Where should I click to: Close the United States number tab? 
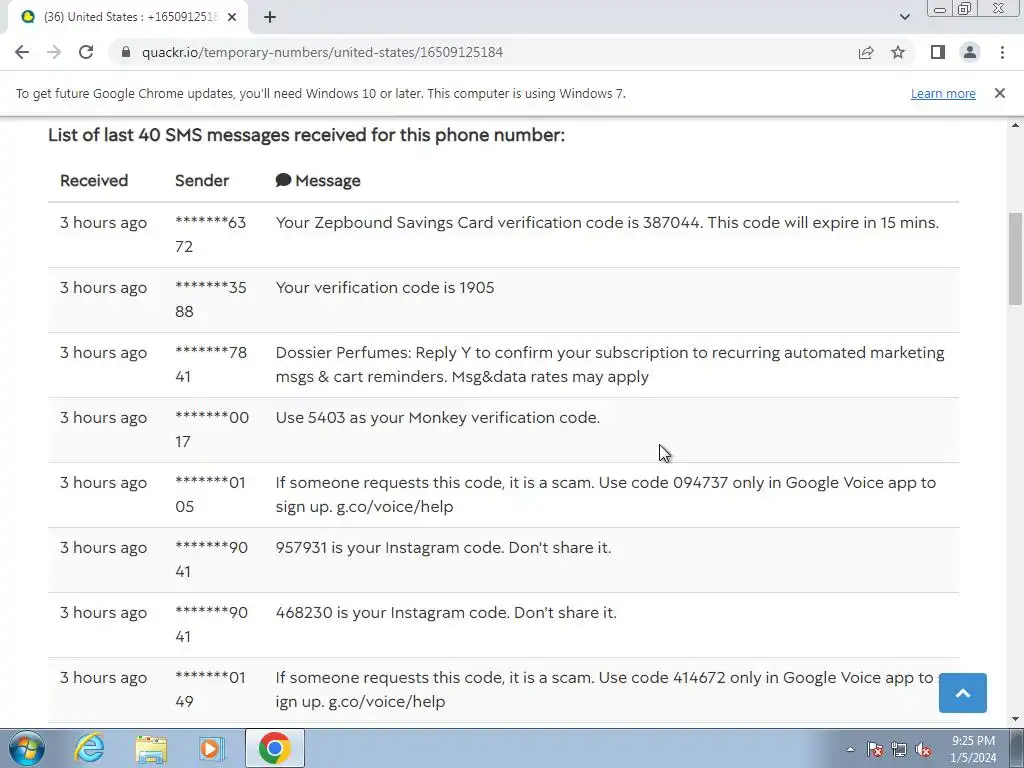tap(232, 18)
